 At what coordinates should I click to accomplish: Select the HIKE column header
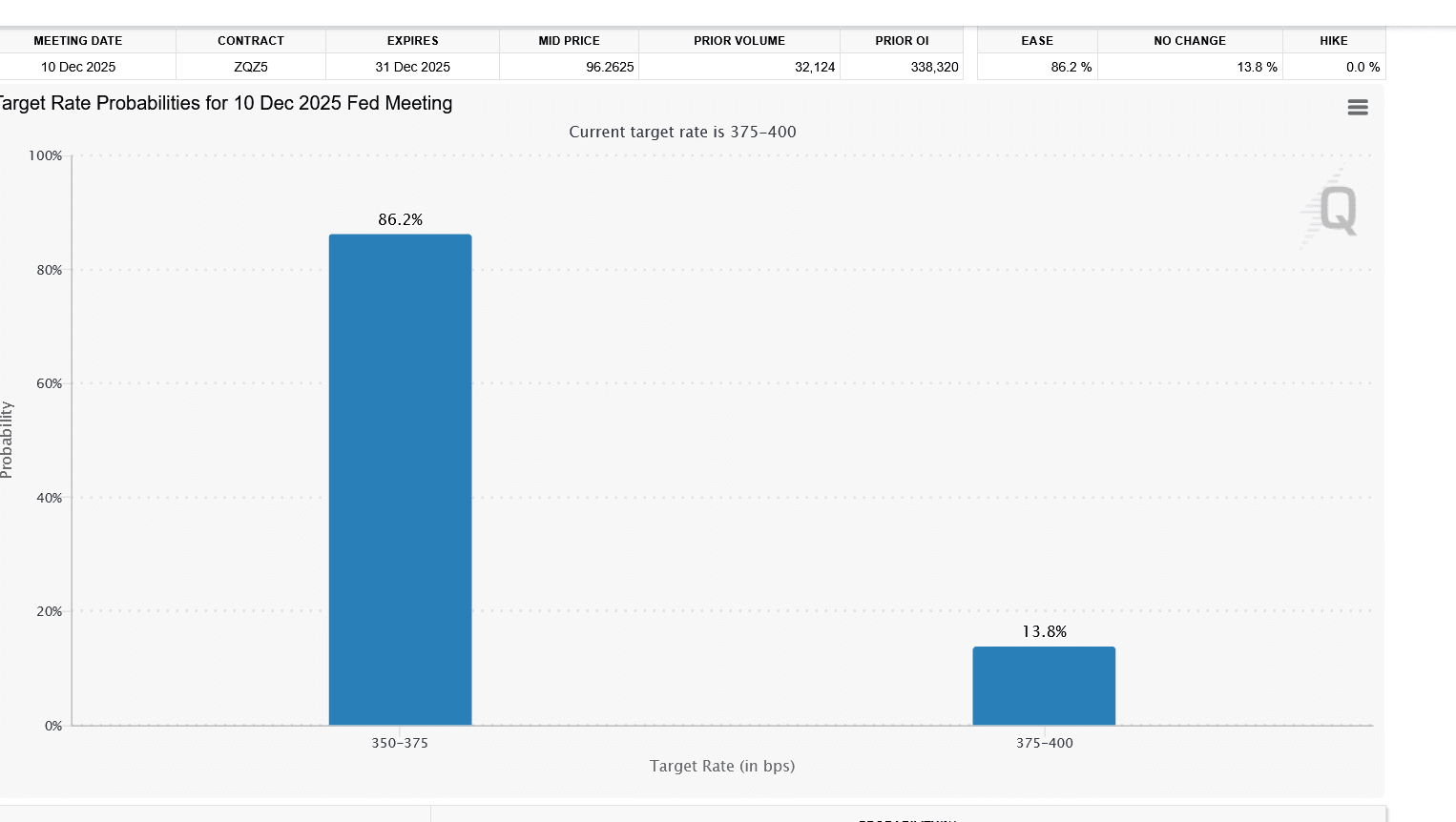coord(1334,40)
